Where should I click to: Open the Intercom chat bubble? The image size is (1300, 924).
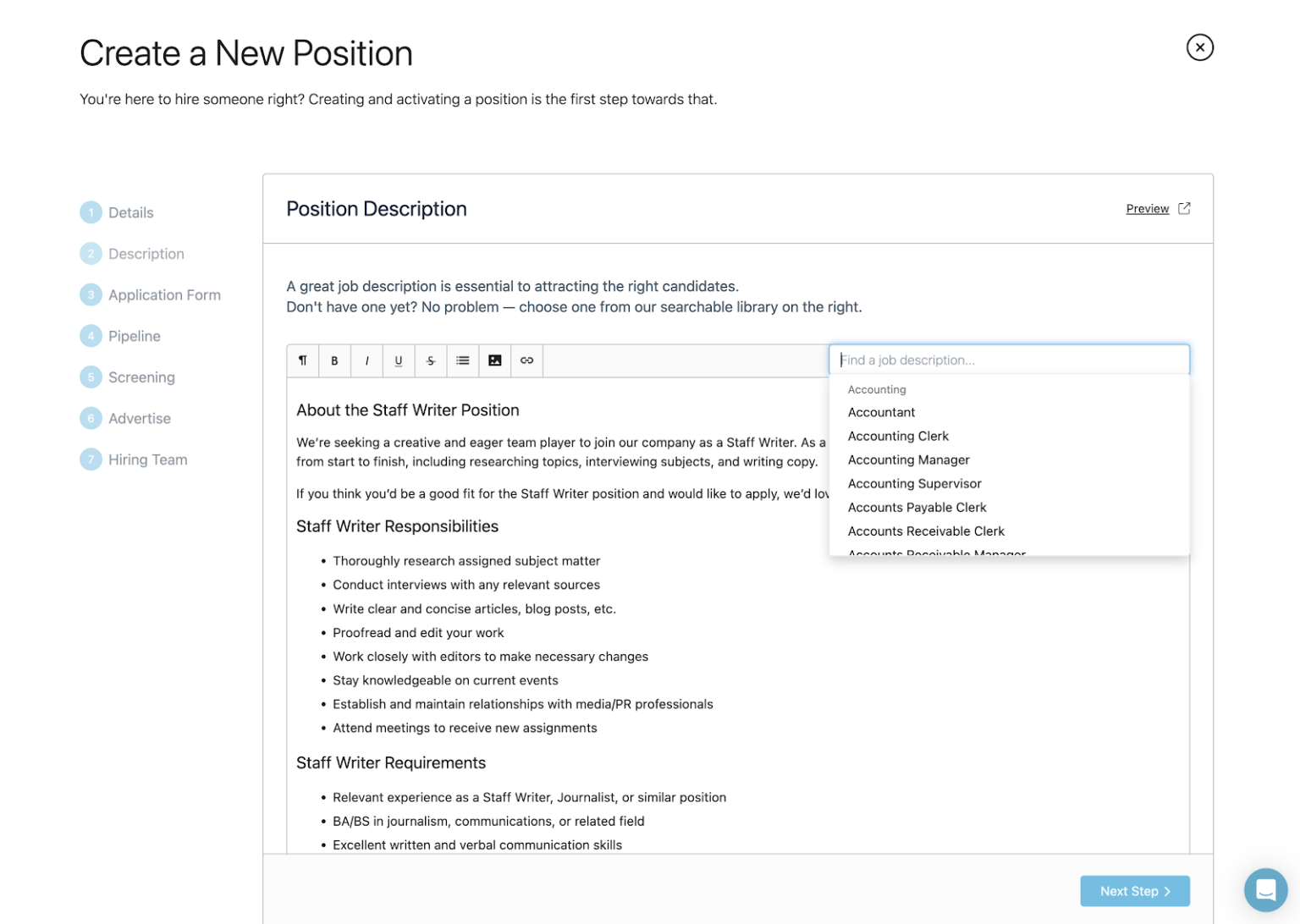click(x=1265, y=889)
